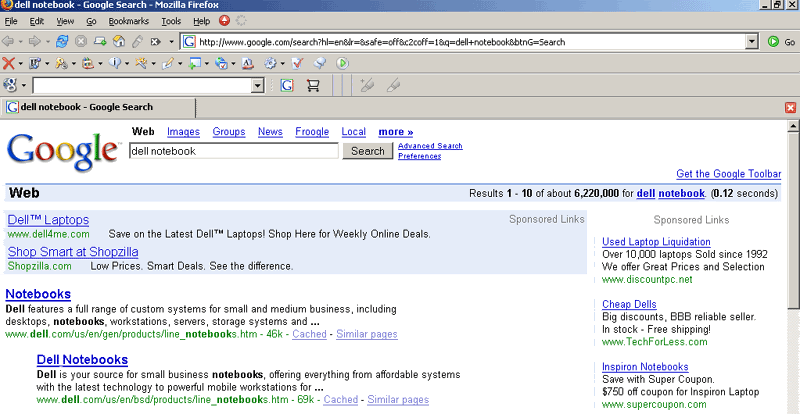The height and width of the screenshot is (414, 800).
Task: Click the 'Get the Google Toolbar' link
Action: [729, 174]
